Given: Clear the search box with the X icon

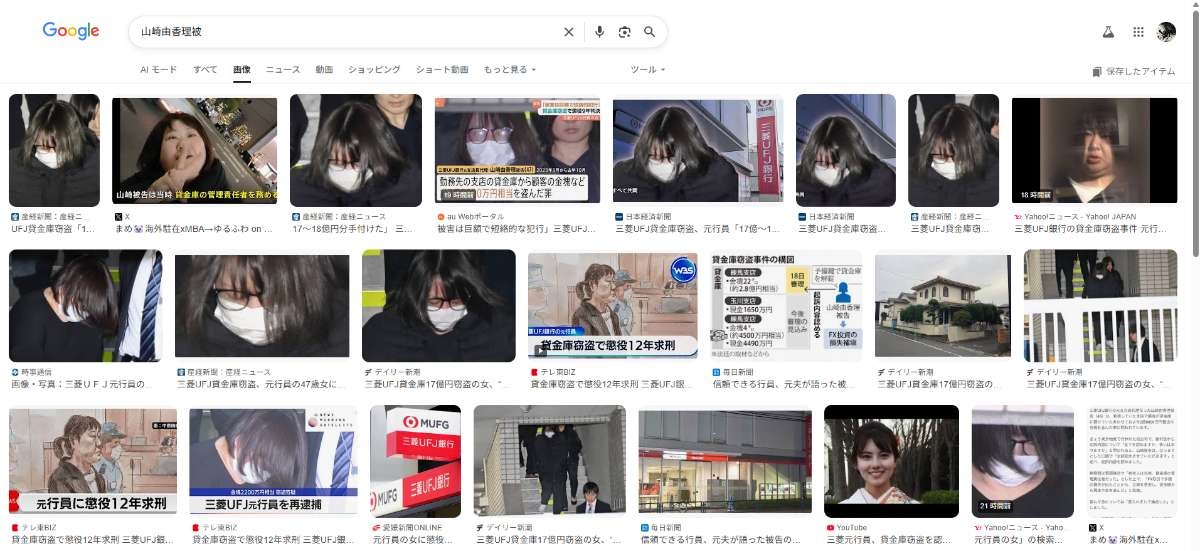Looking at the screenshot, I should pos(569,32).
